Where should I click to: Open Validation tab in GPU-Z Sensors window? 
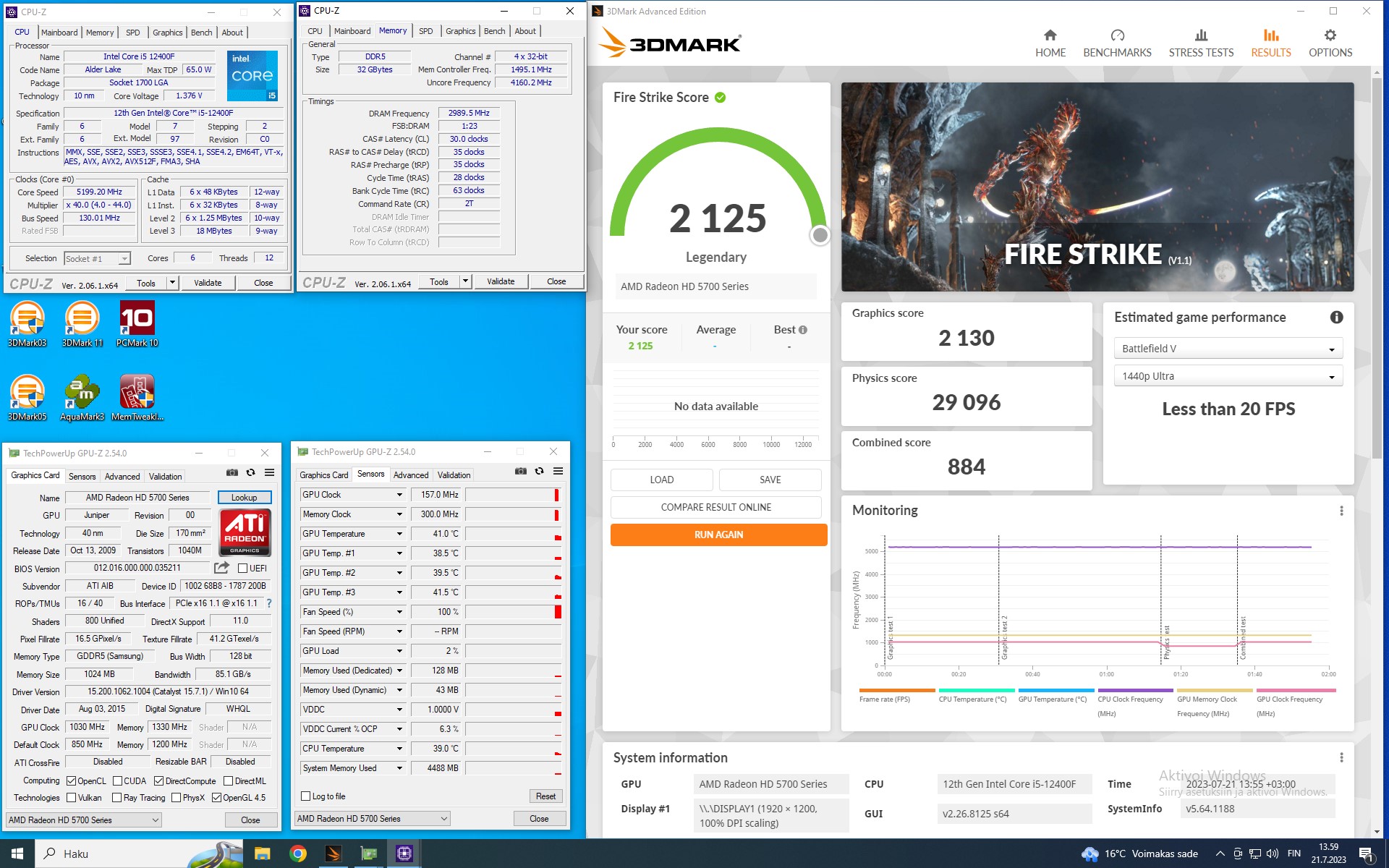[454, 475]
